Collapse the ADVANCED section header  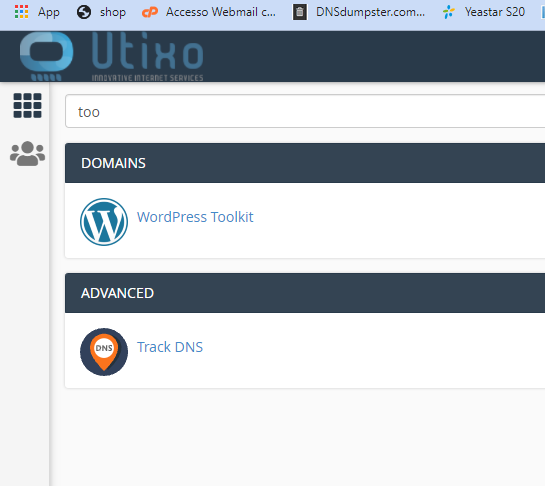click(x=305, y=293)
